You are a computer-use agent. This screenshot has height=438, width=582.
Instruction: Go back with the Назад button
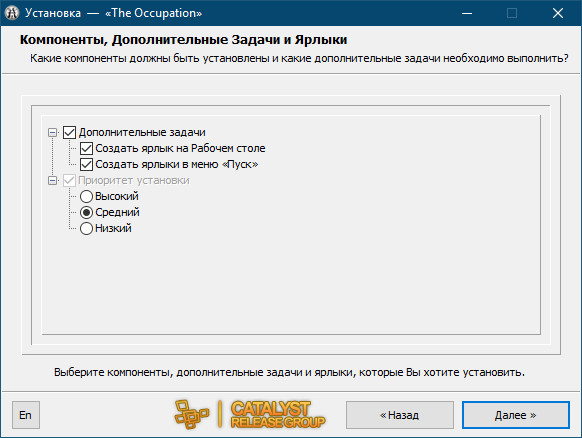click(400, 415)
